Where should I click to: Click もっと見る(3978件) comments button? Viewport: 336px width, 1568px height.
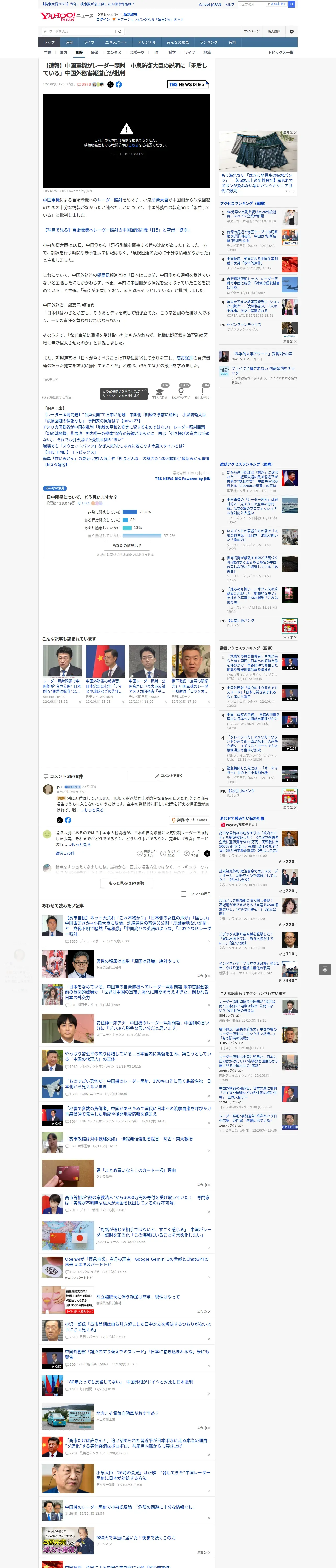127,883
